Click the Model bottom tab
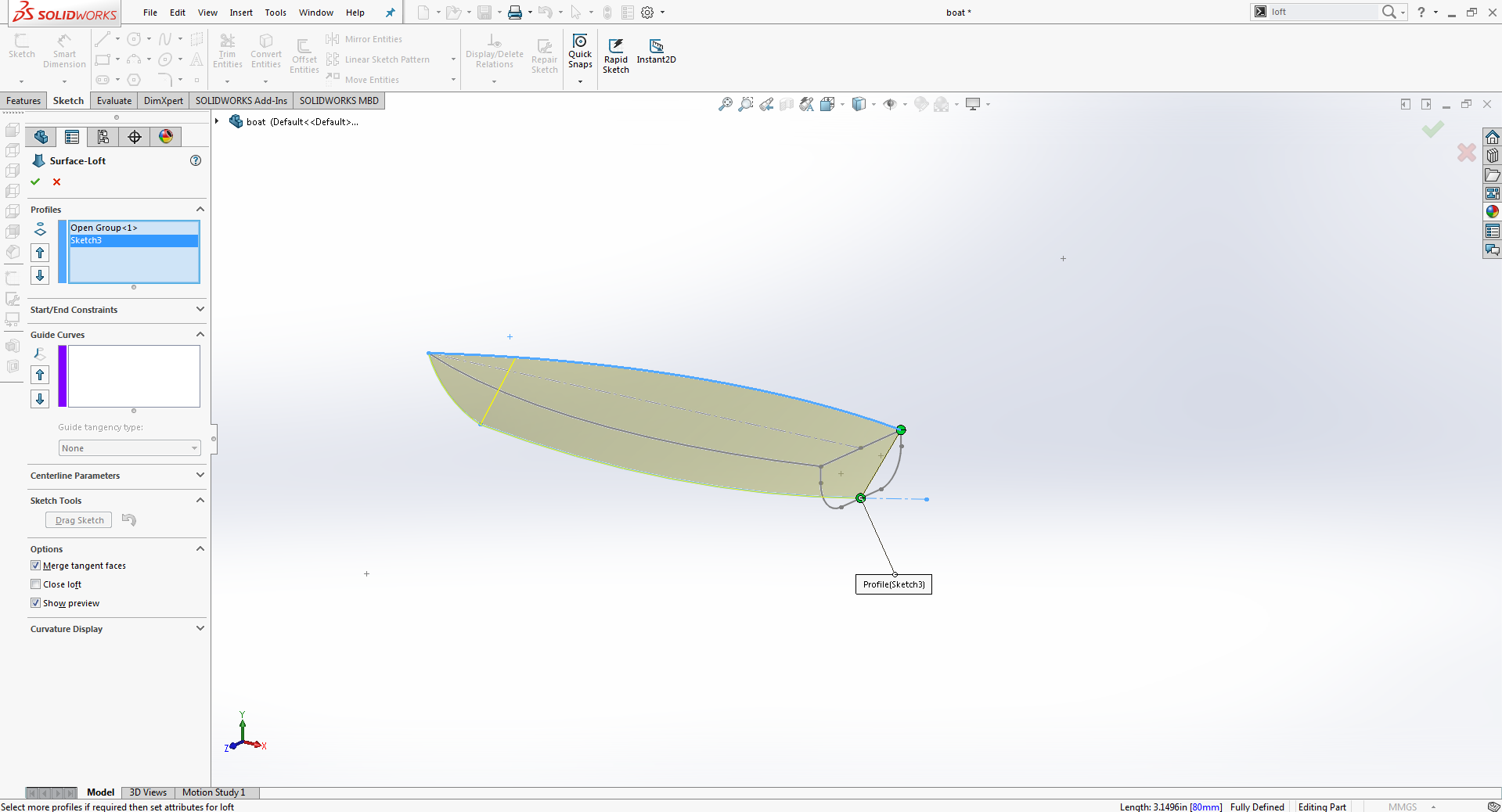 click(x=100, y=792)
